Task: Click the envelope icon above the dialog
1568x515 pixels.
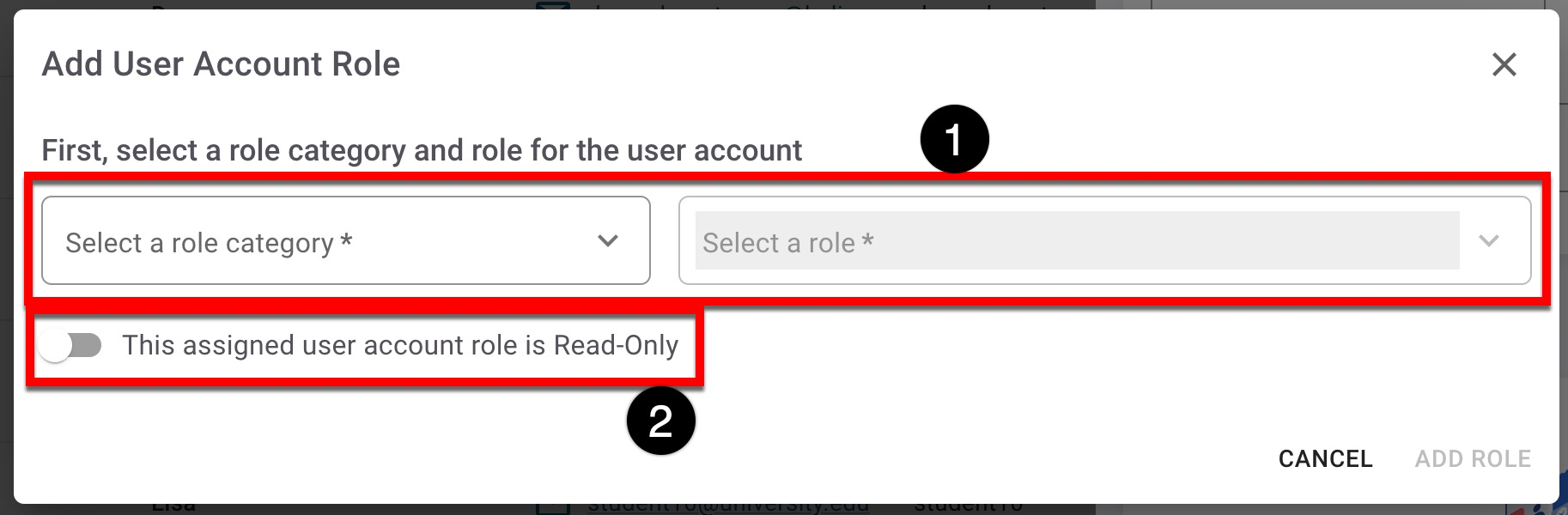Action: coord(552,6)
